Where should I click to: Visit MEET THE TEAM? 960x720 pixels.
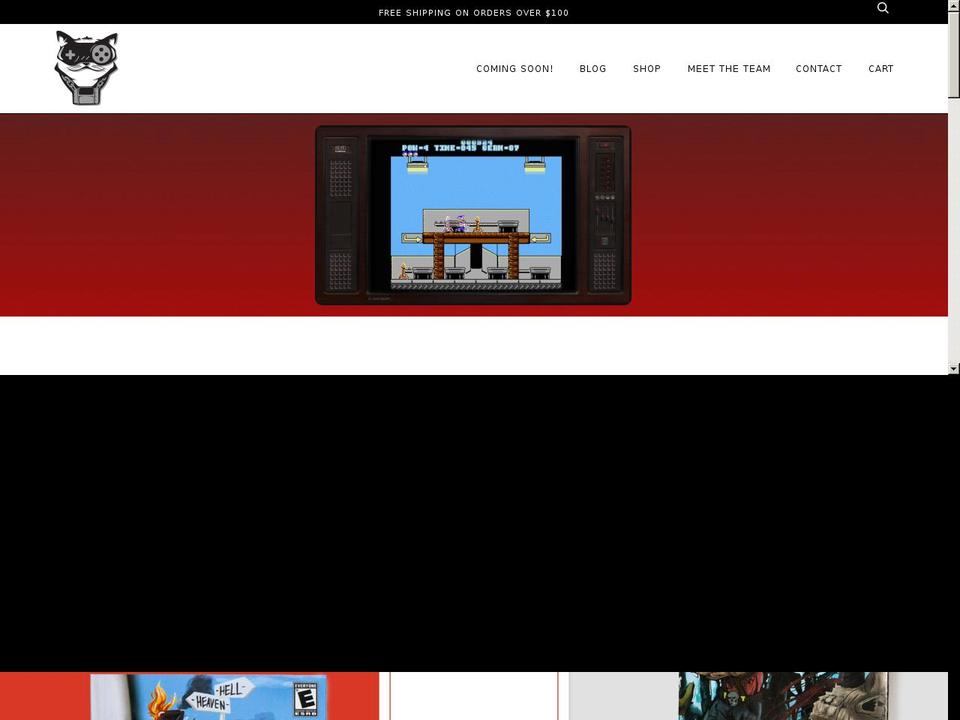point(729,69)
